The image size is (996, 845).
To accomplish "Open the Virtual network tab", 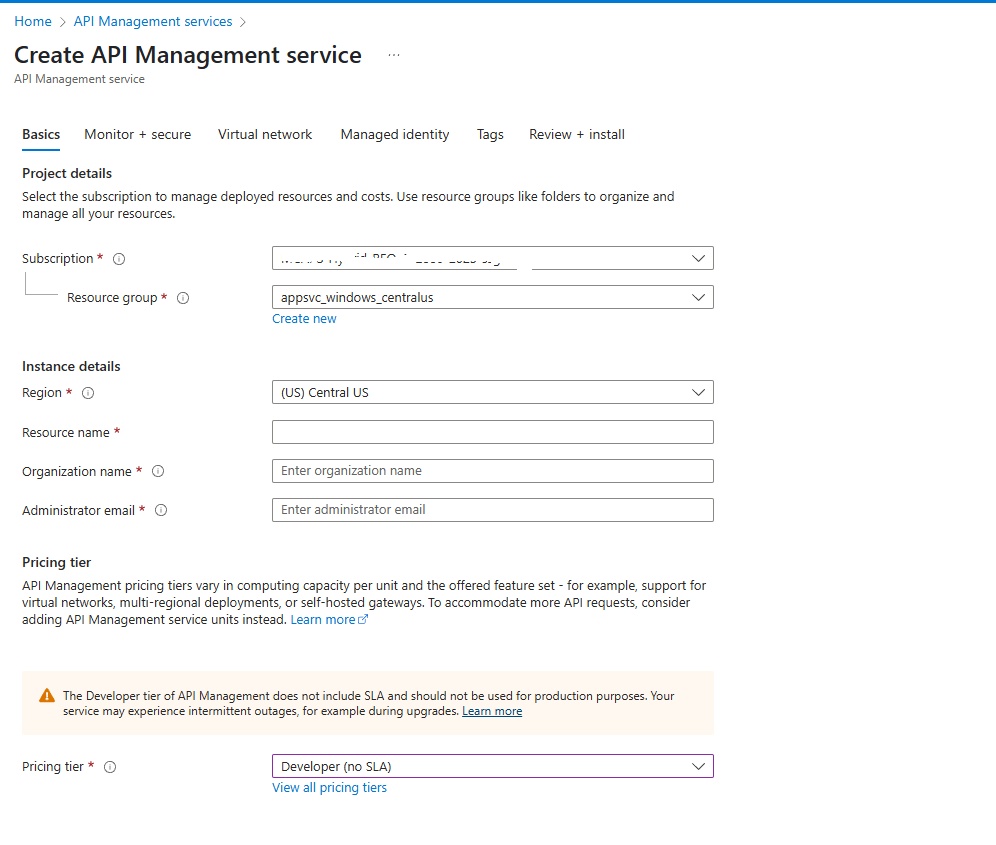I will [x=265, y=135].
